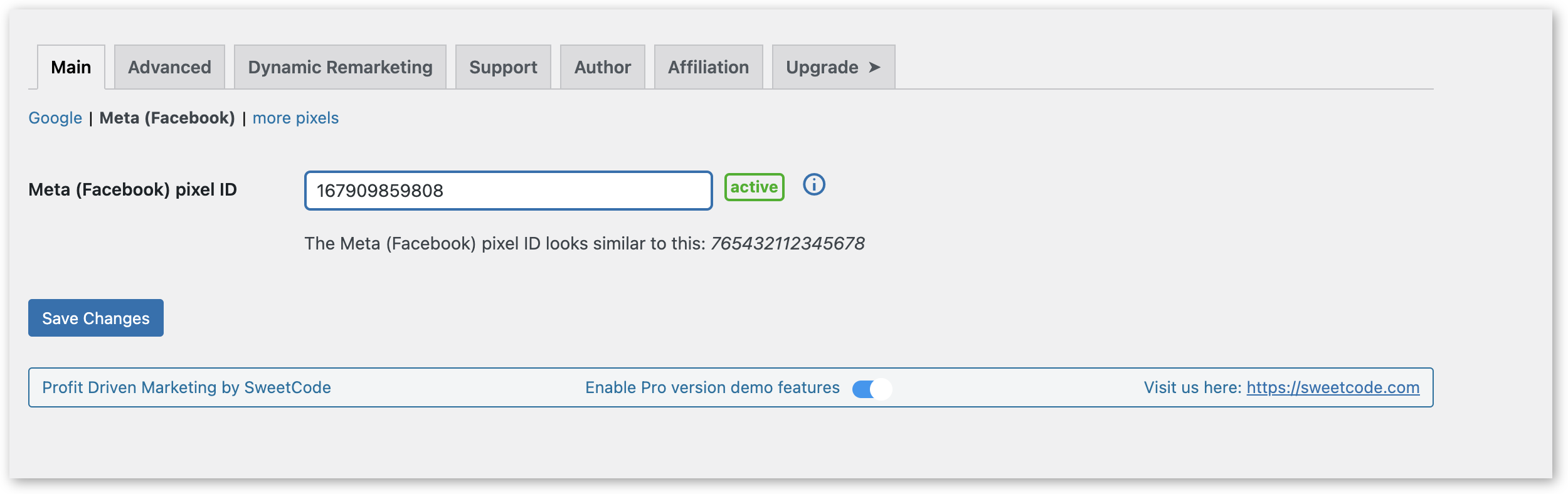Click the Enable Pro version demo features label
This screenshot has width=1568, height=494.
712,387
